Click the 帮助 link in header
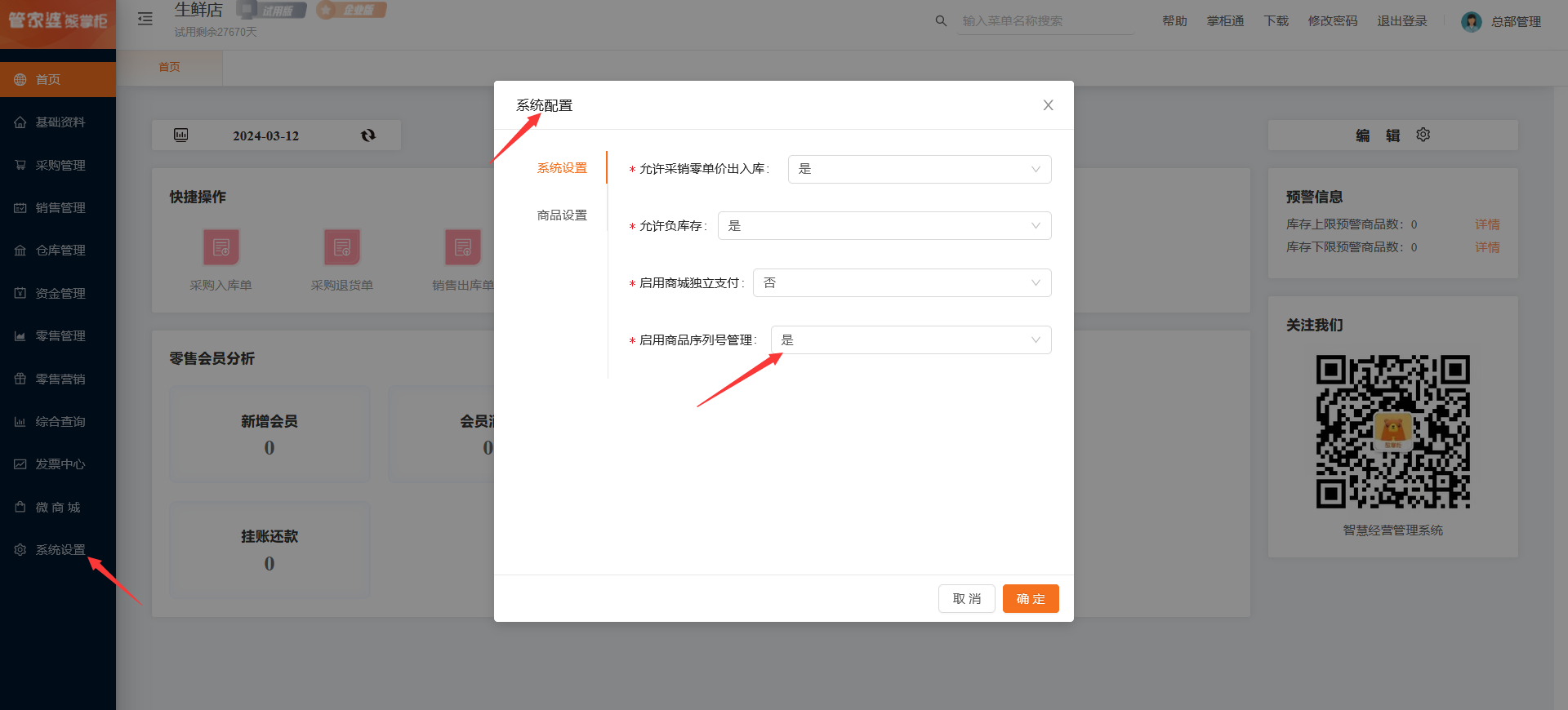 click(1174, 21)
